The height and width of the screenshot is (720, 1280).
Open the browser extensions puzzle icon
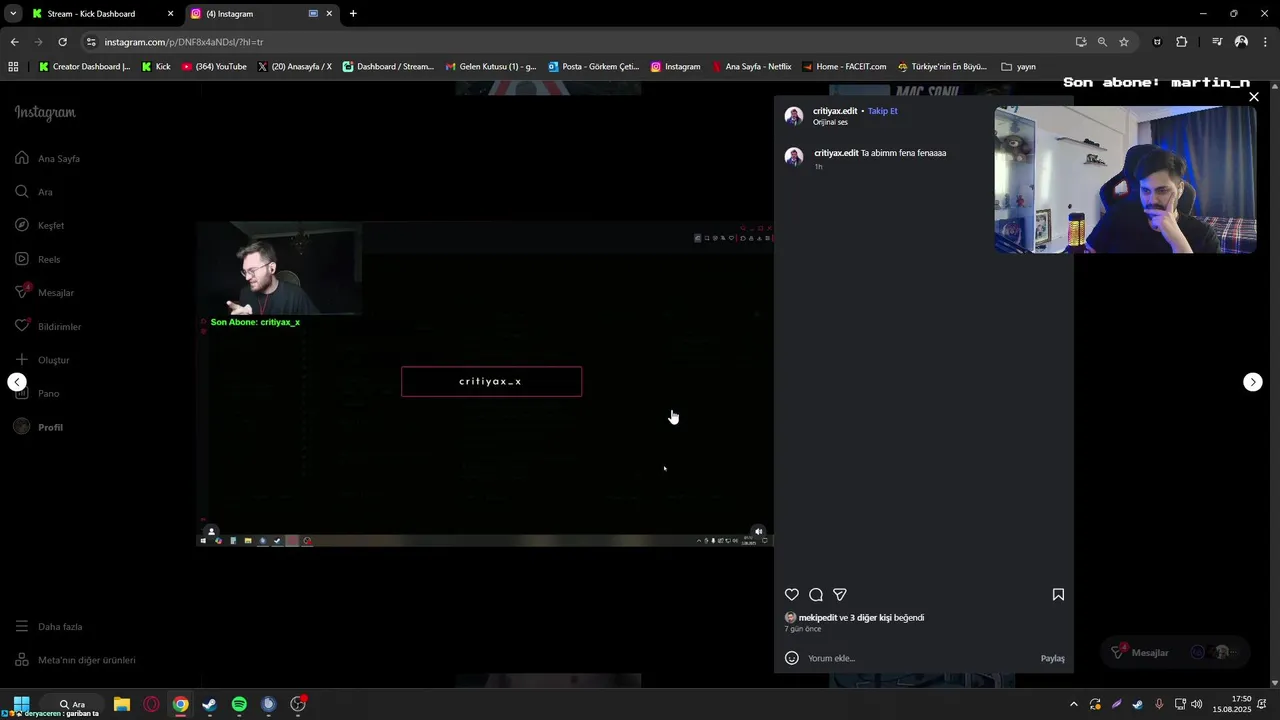1181,42
